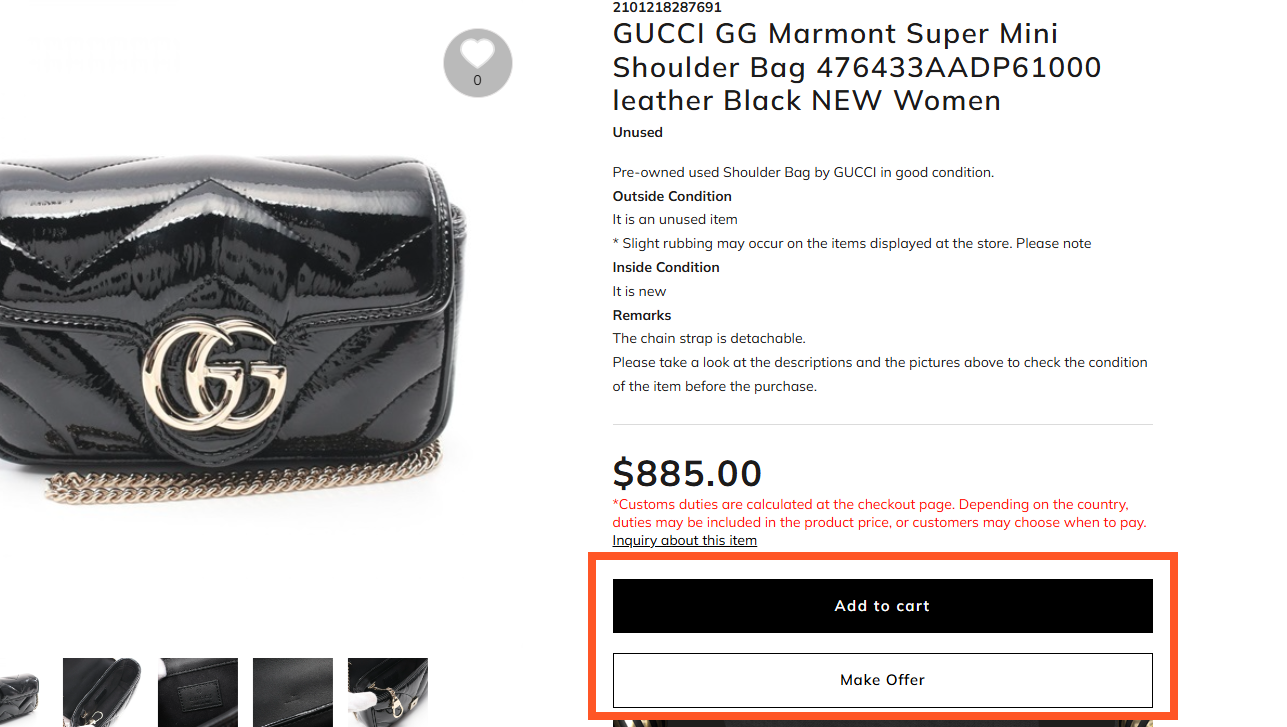Screen dimensions: 1287x727
Task: Select the leftmost bag thumbnail
Action: pyautogui.click(x=18, y=692)
